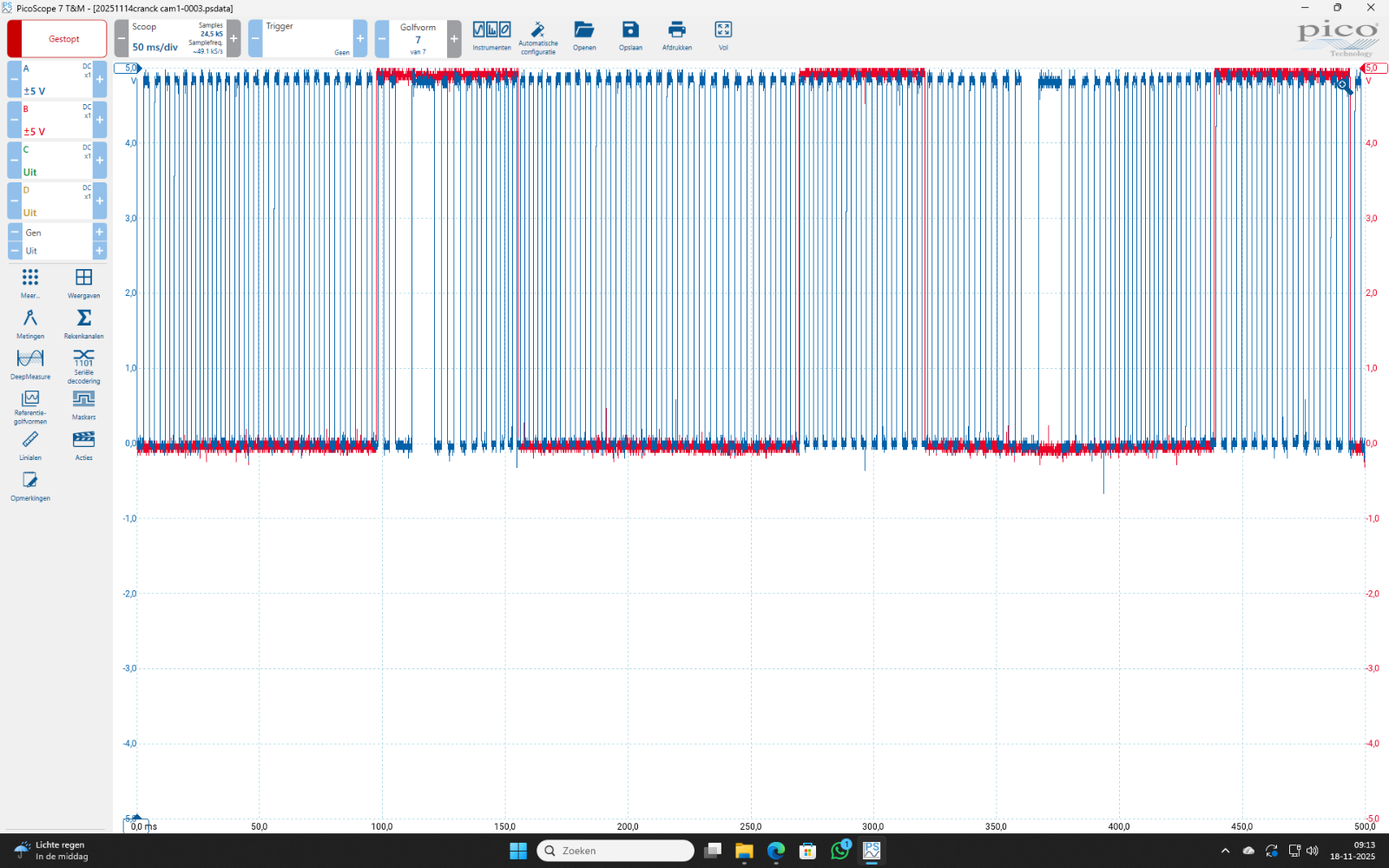1389x868 pixels.
Task: Launch the DeepMeasure tool
Action: 30,365
